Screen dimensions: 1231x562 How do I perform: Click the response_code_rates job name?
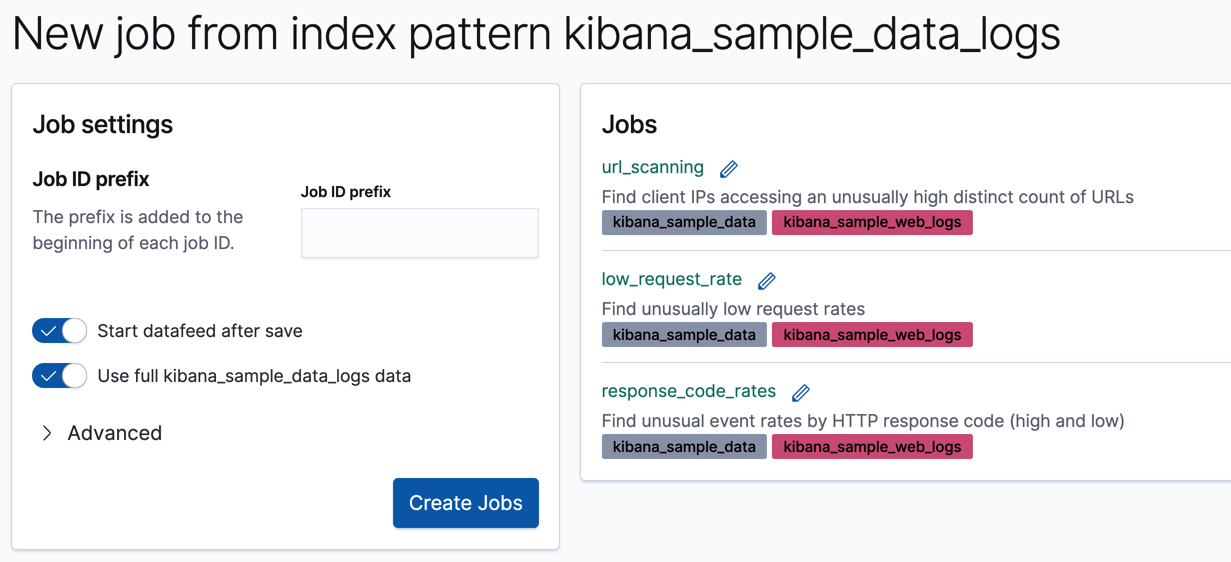[x=688, y=392]
